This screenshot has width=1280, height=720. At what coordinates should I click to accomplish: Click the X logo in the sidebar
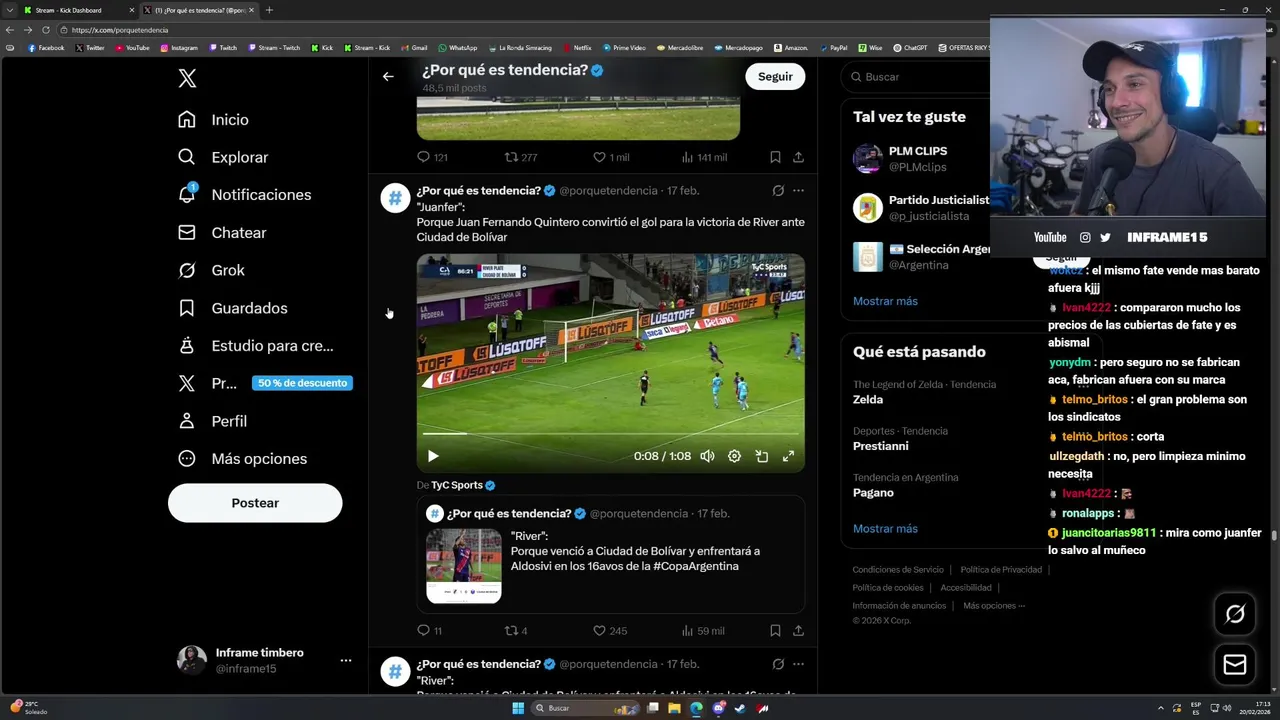pos(187,79)
